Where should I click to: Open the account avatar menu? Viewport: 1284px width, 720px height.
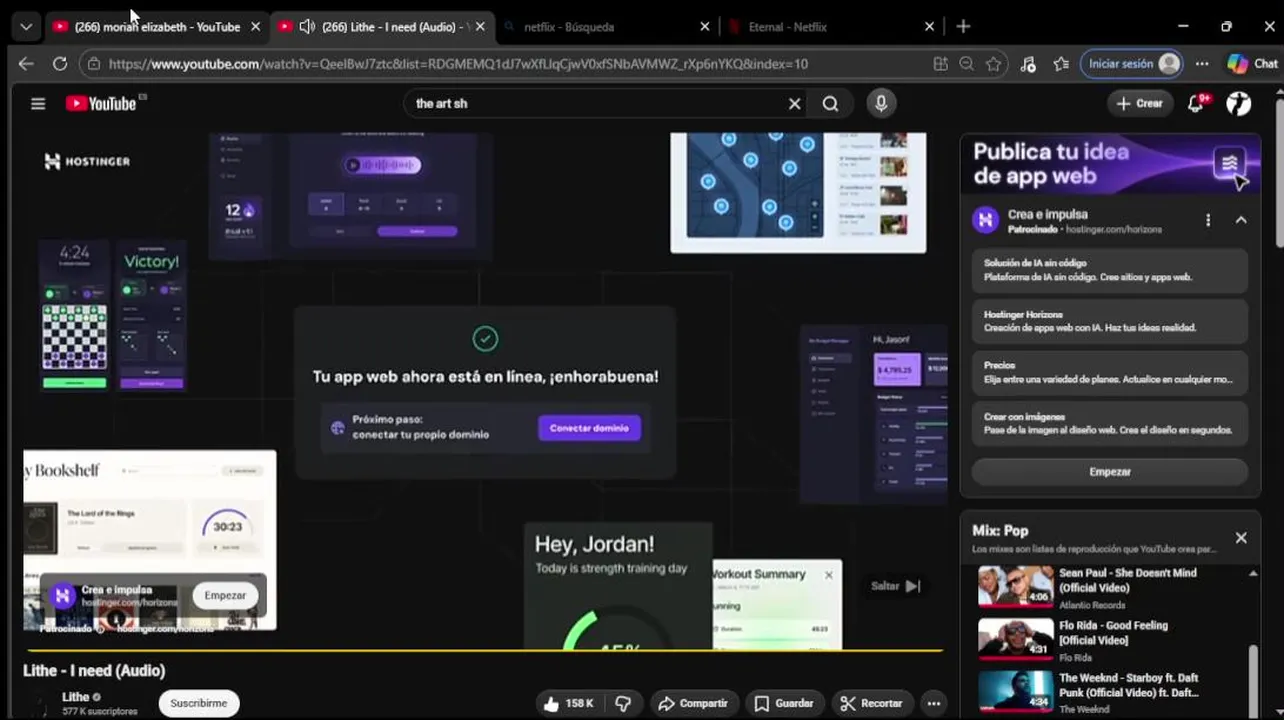coord(1238,103)
